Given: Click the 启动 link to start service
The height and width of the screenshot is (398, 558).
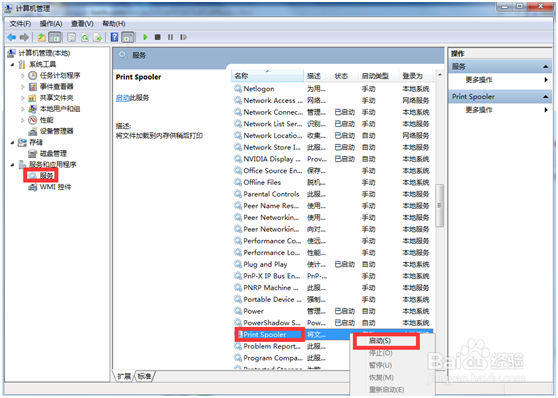Looking at the screenshot, I should pyautogui.click(x=122, y=98).
